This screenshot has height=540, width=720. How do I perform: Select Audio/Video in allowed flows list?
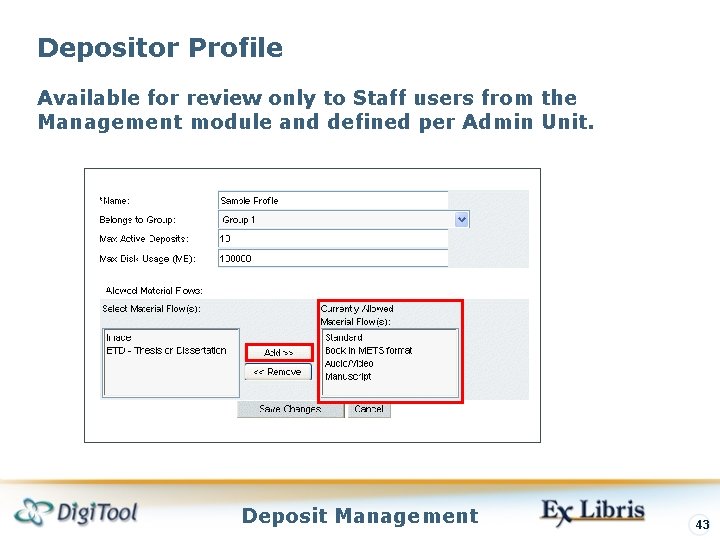coord(349,363)
